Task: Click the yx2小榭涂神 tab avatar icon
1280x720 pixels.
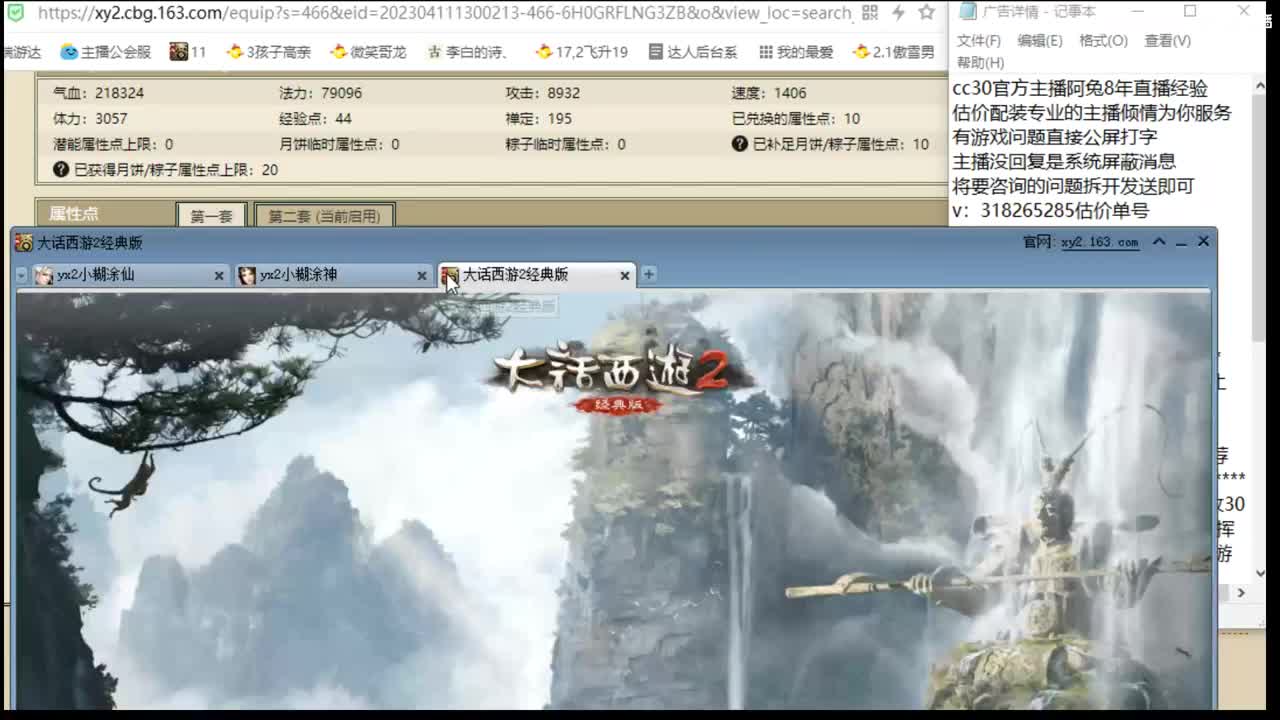Action: click(247, 275)
